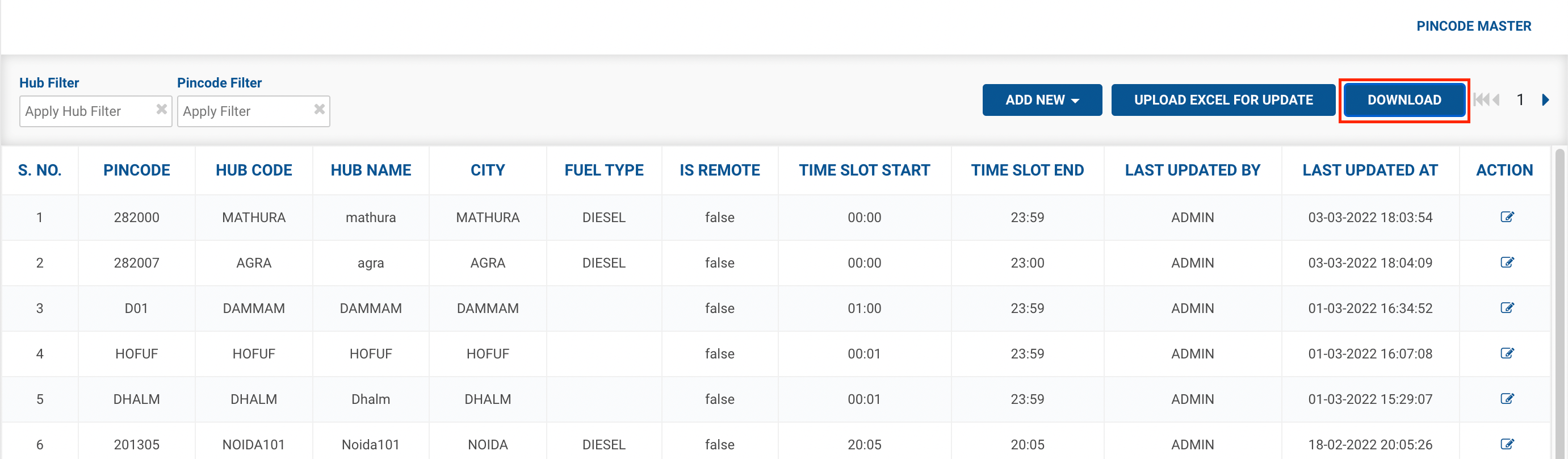Clear the Pincode Filter with X

click(x=319, y=110)
